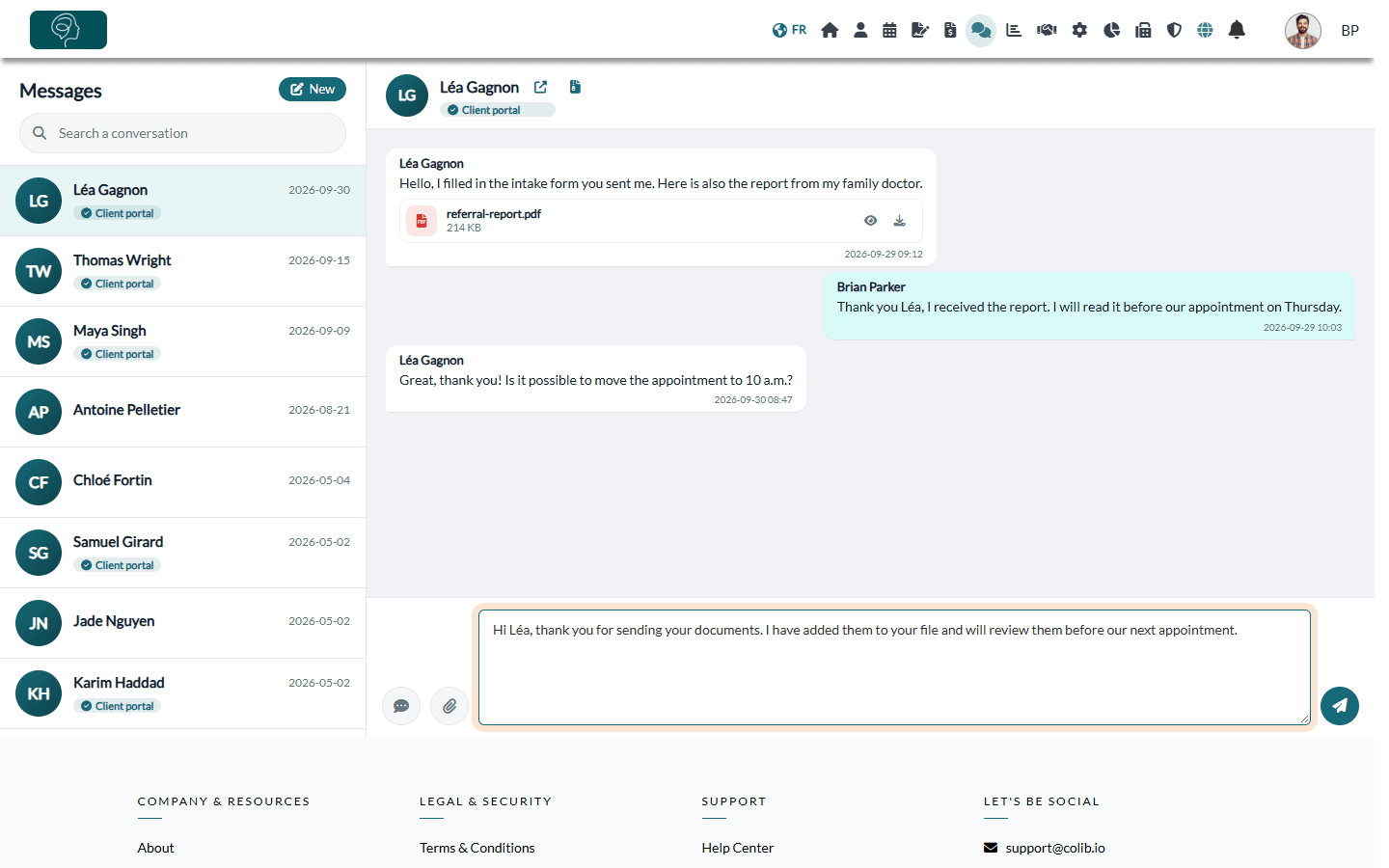Open Thomas Wright conversation
The height and width of the screenshot is (868, 1389).
182,271
